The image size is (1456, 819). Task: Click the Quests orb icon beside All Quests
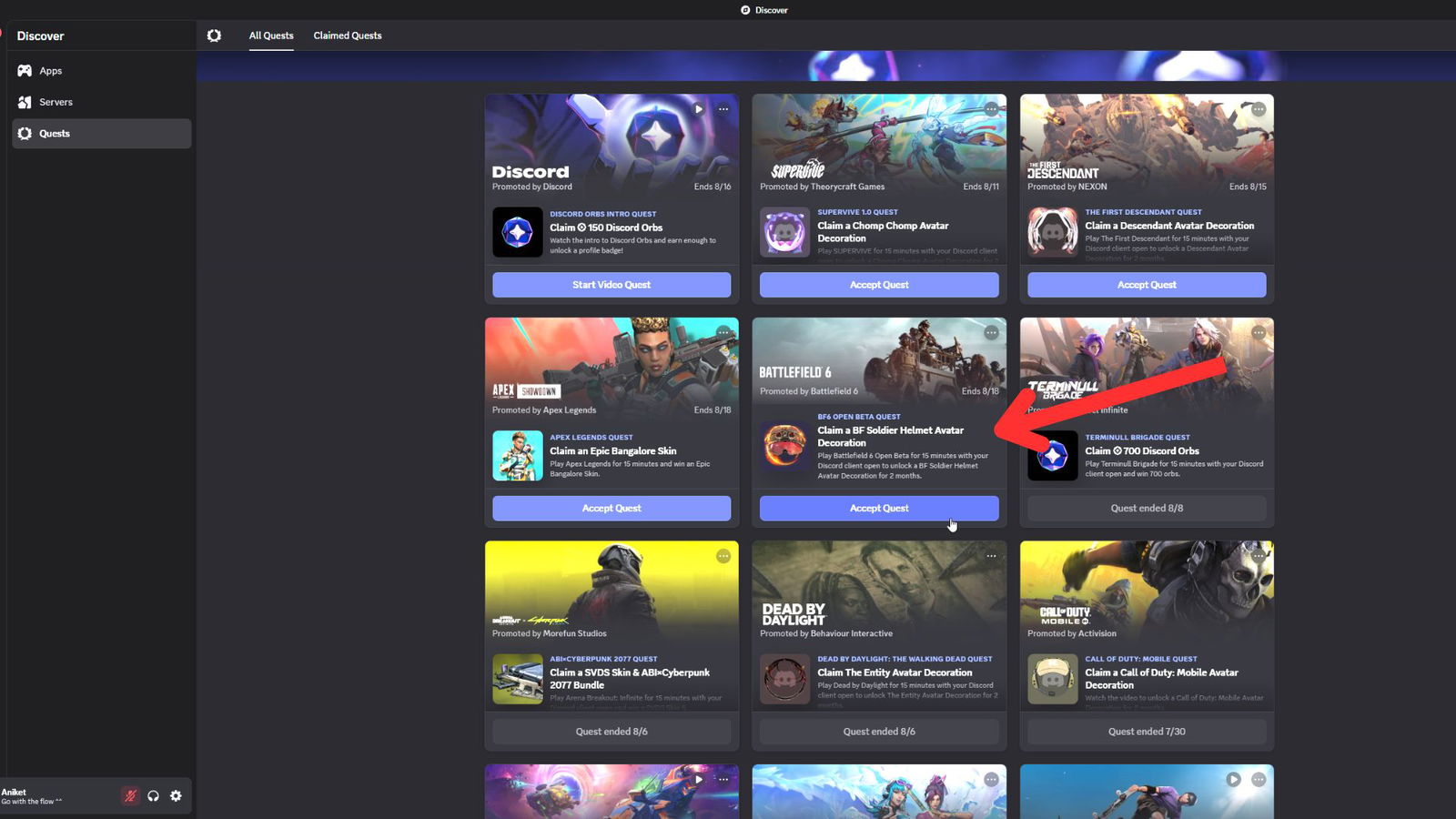[x=214, y=35]
